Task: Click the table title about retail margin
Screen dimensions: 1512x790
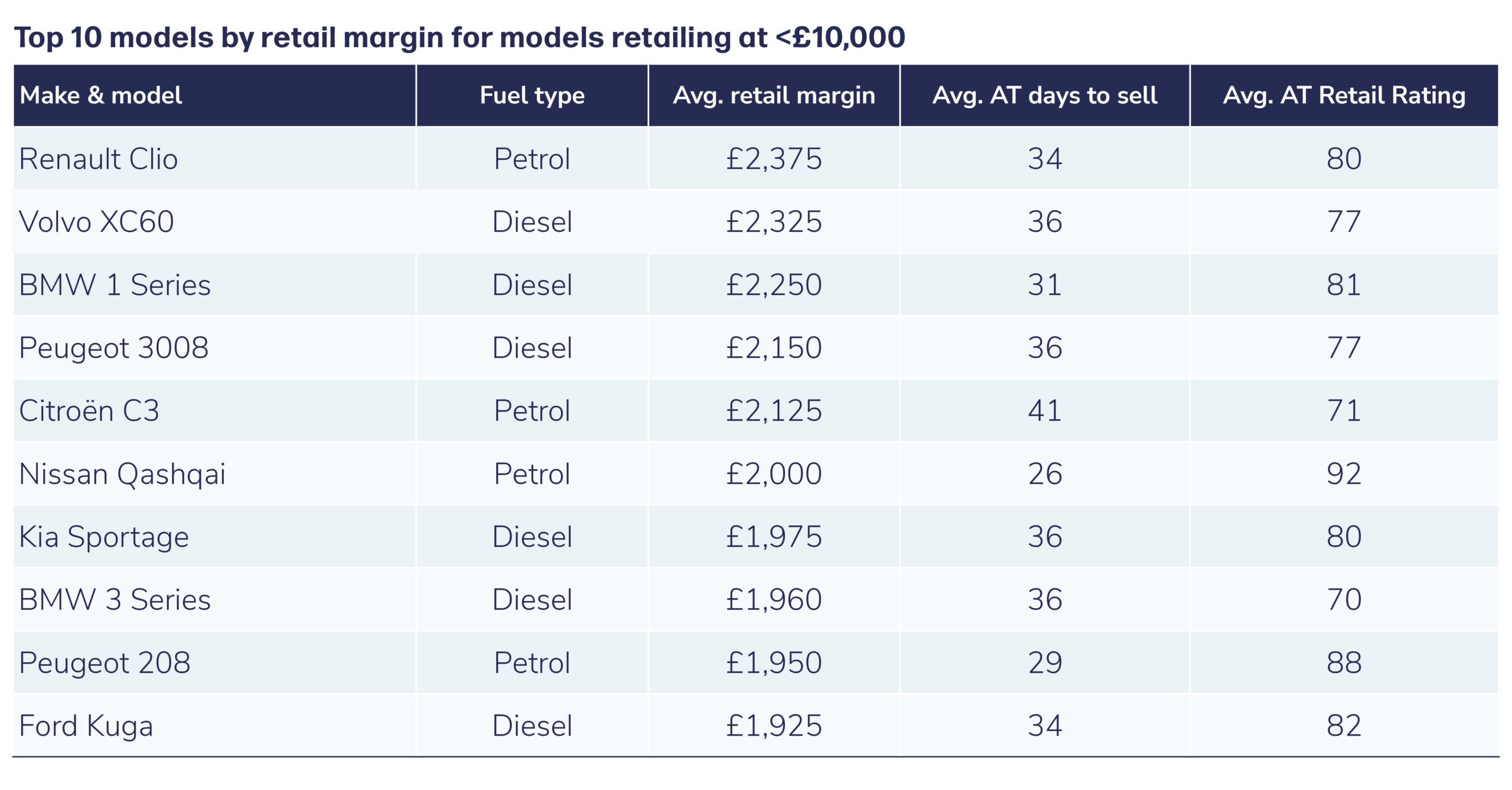Action: [460, 38]
